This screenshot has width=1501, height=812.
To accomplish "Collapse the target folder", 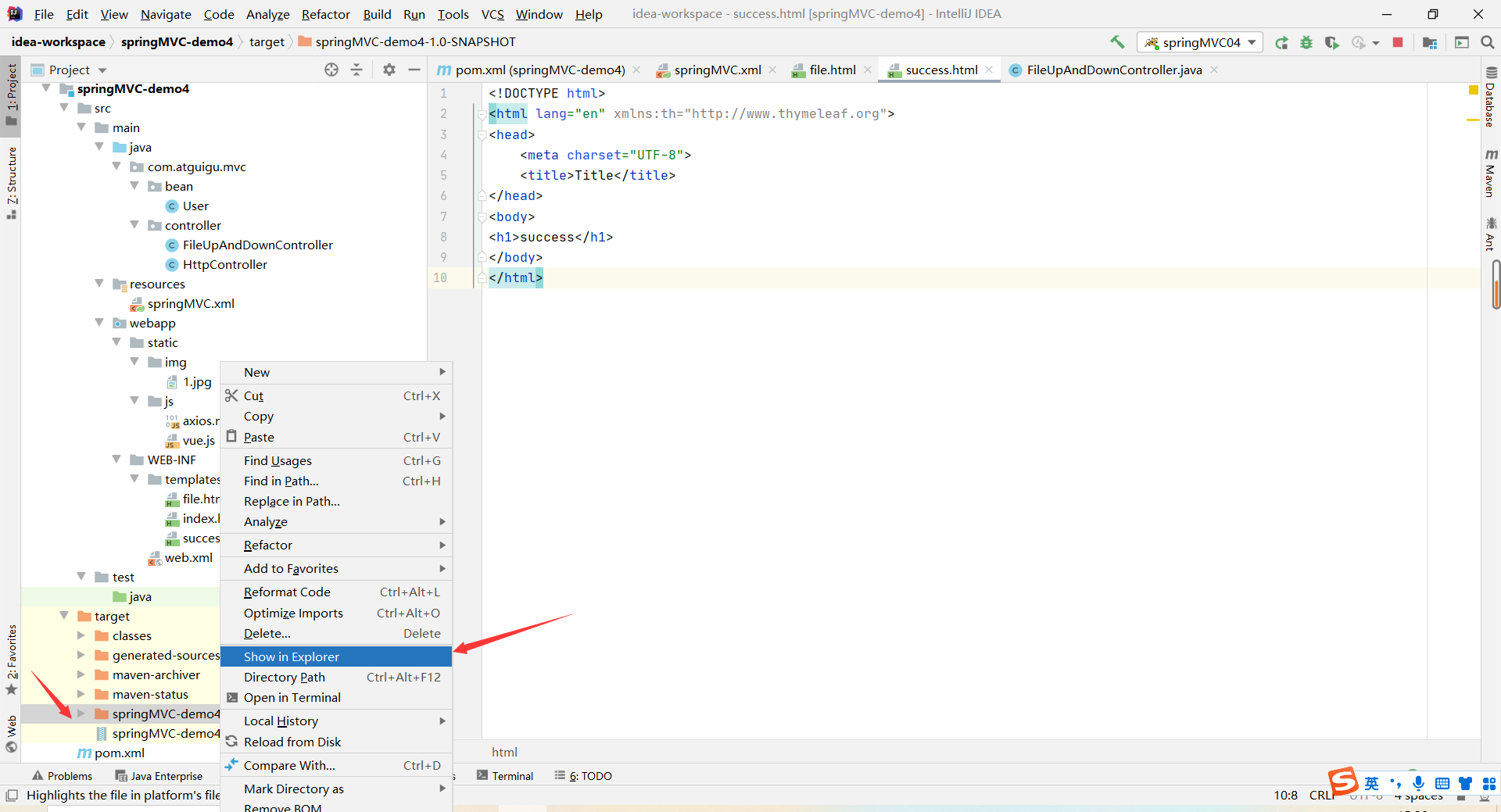I will pos(64,616).
